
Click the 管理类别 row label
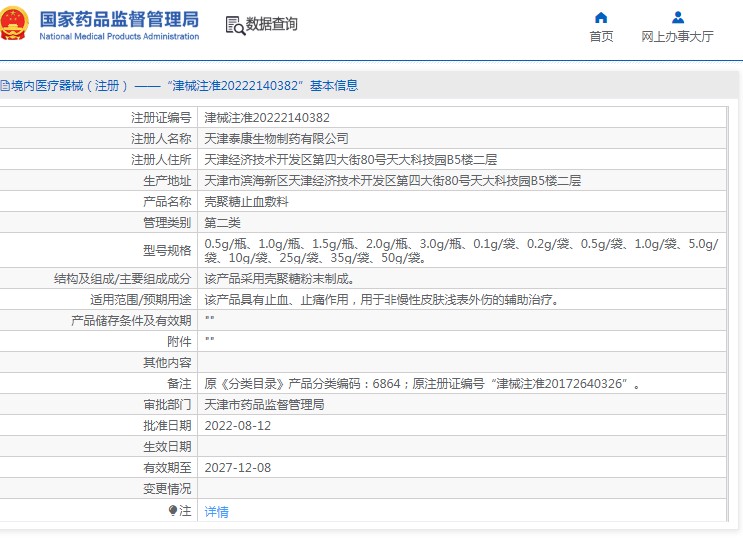point(167,223)
